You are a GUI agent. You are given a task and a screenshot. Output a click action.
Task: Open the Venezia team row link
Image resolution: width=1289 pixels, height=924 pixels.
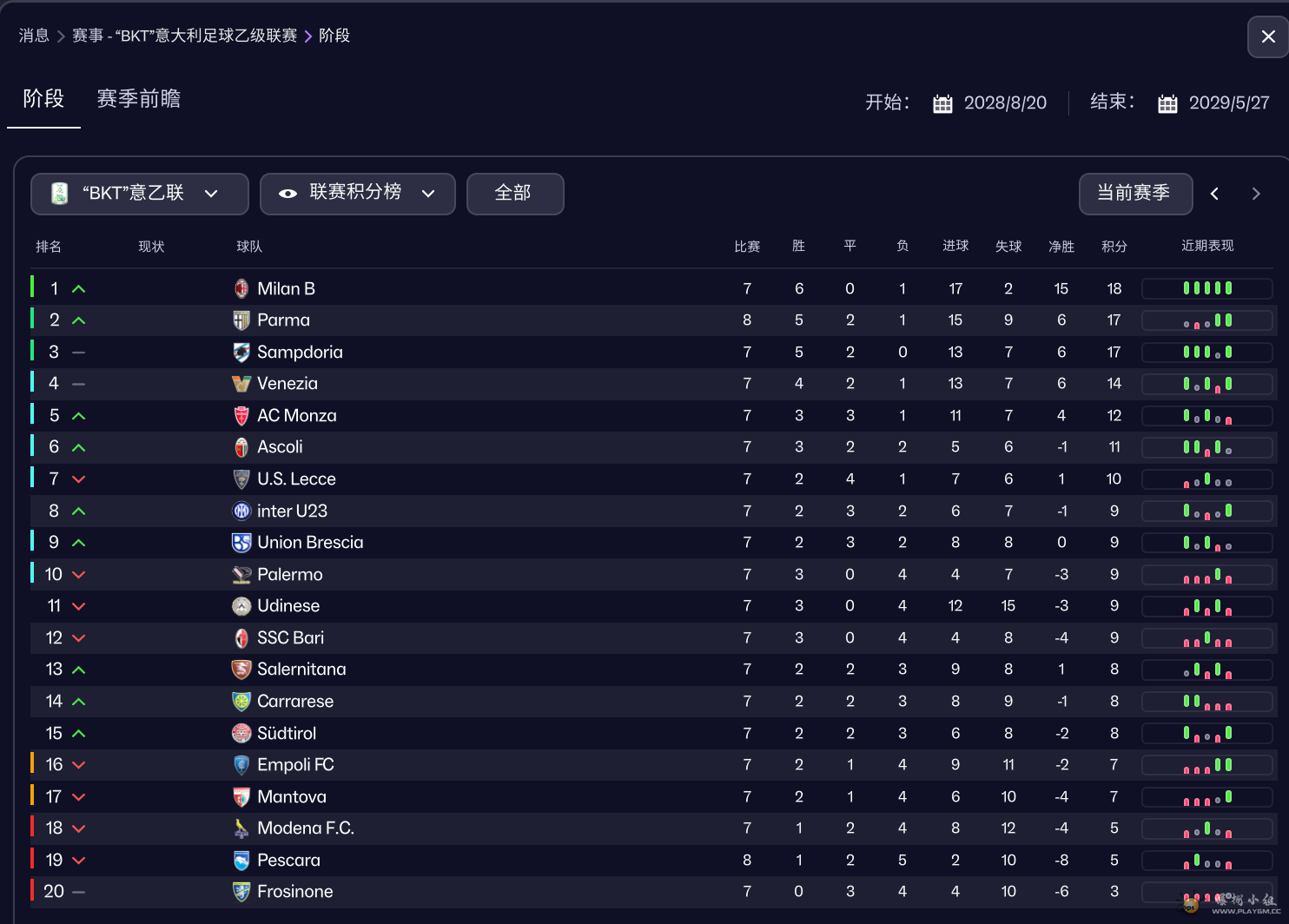click(x=288, y=384)
